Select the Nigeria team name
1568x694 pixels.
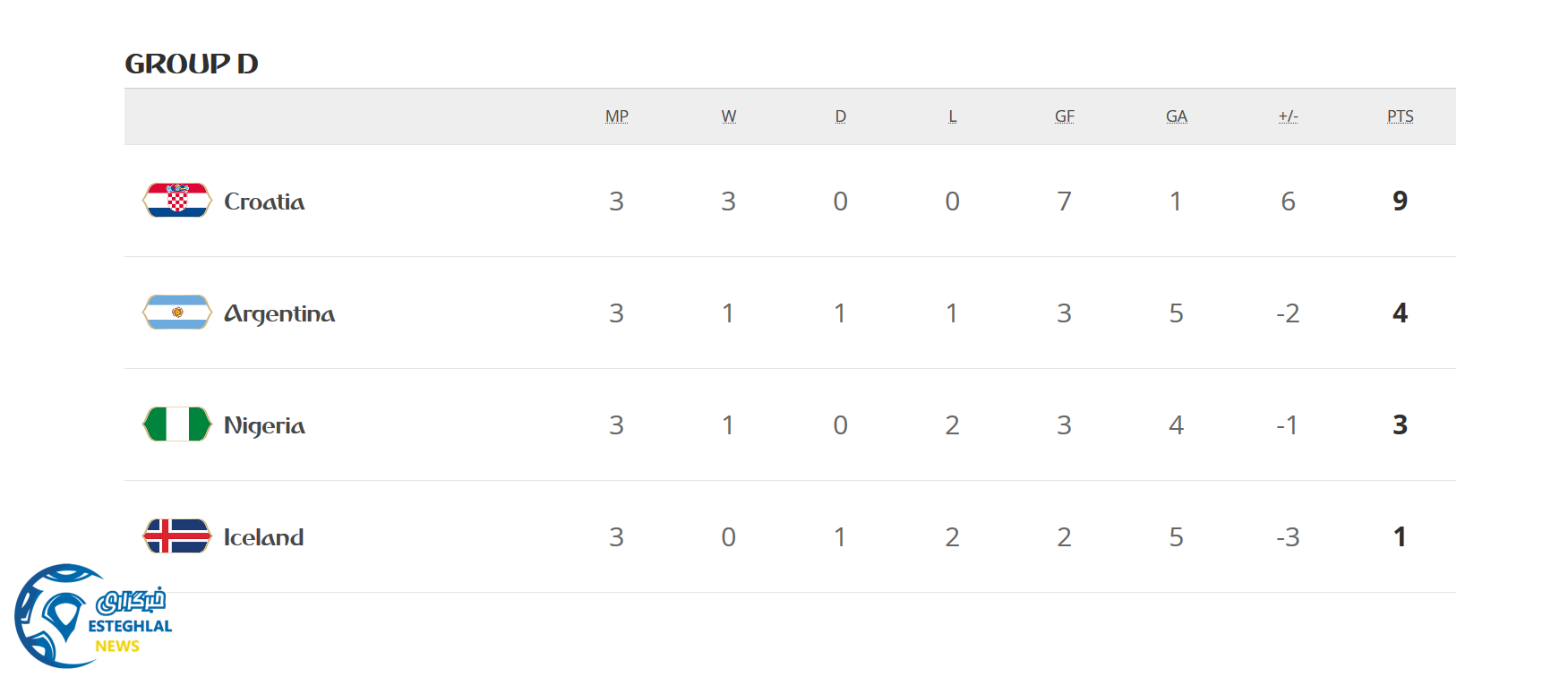point(264,425)
